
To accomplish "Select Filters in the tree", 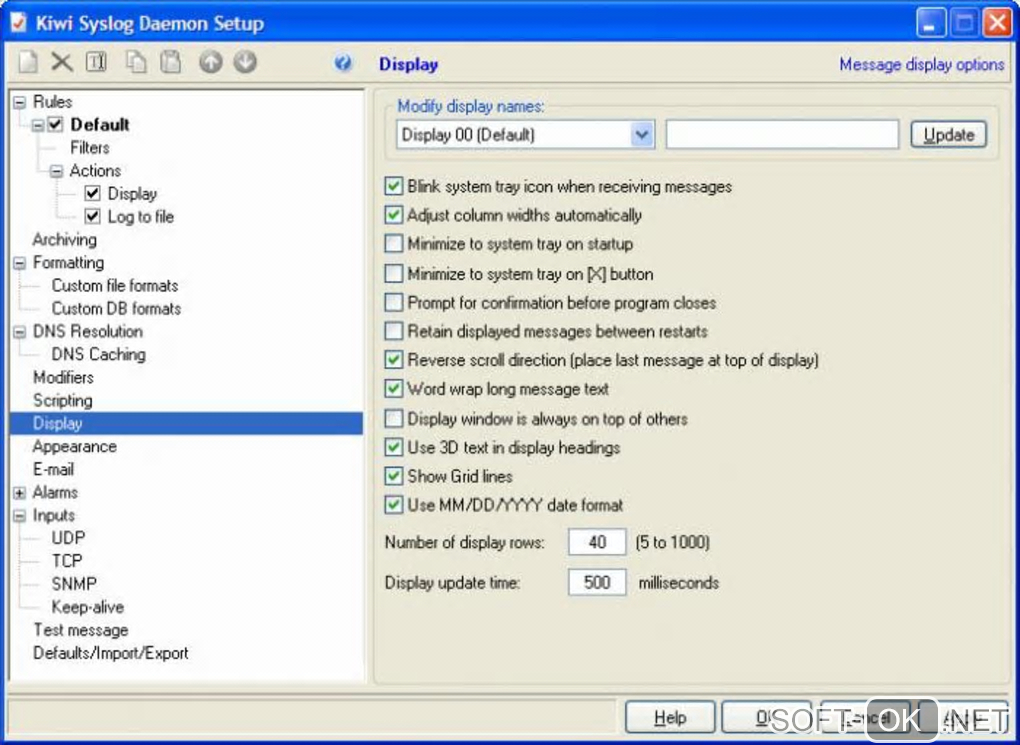I will click(90, 148).
